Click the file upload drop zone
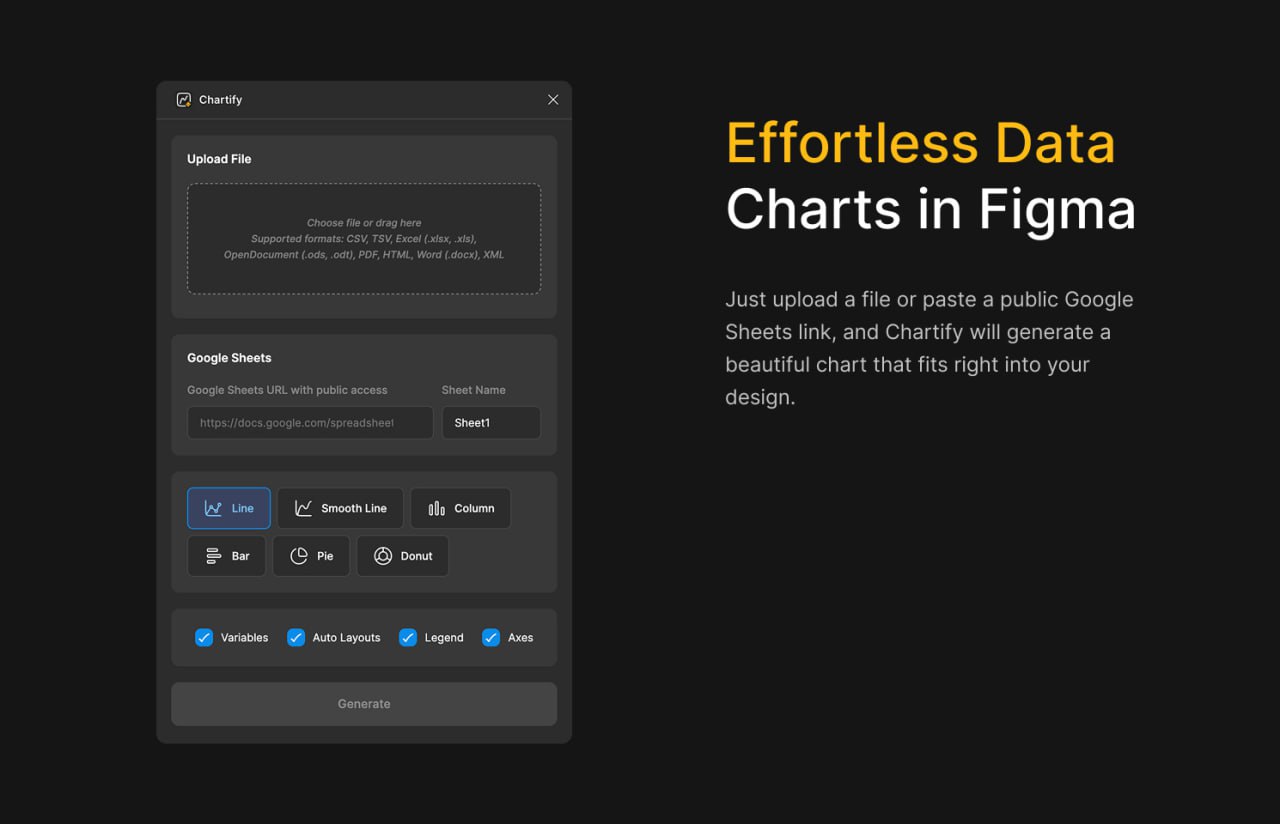Image resolution: width=1280 pixels, height=824 pixels. pos(364,239)
